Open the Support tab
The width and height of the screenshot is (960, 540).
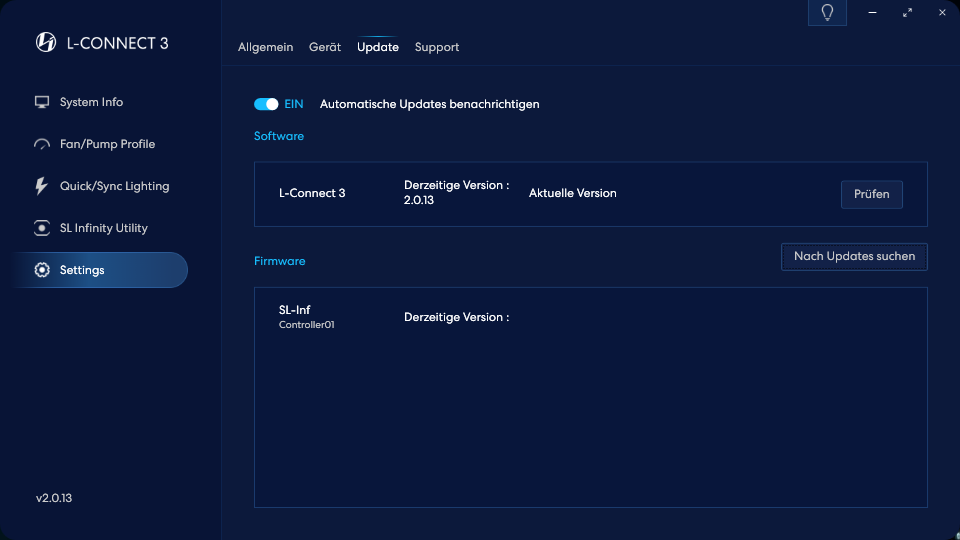(437, 47)
